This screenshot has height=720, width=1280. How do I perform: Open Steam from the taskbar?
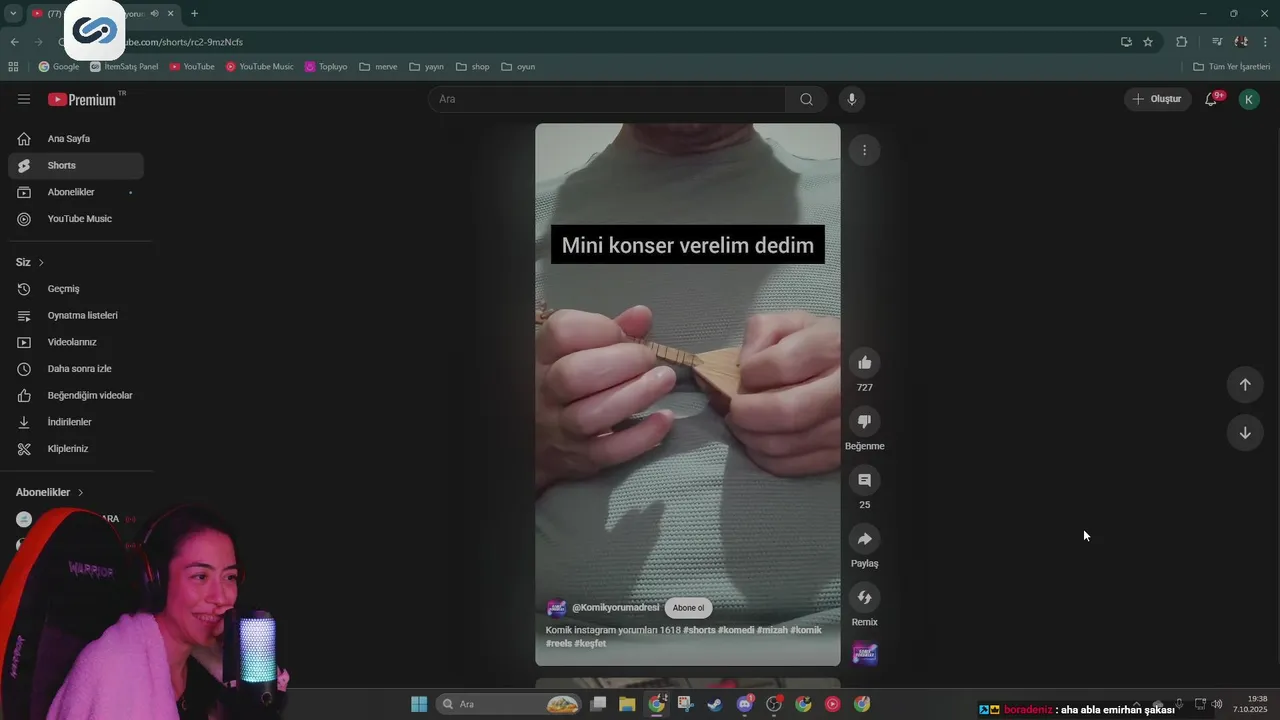715,704
